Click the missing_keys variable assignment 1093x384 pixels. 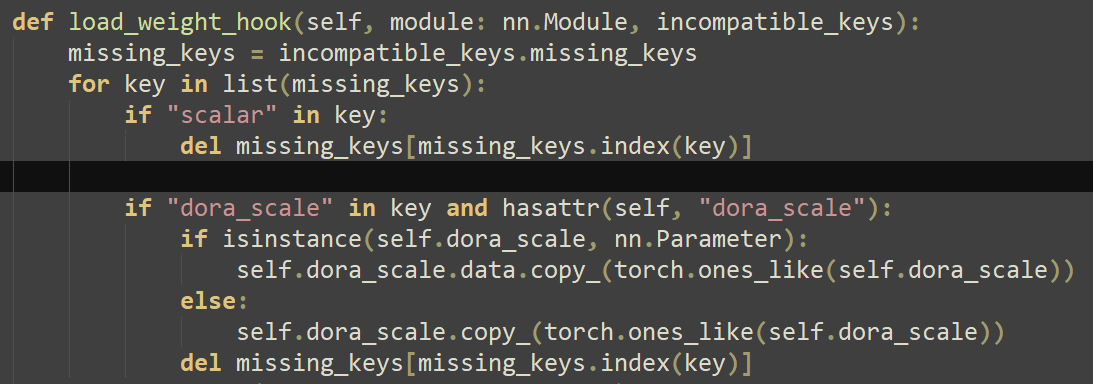click(152, 54)
